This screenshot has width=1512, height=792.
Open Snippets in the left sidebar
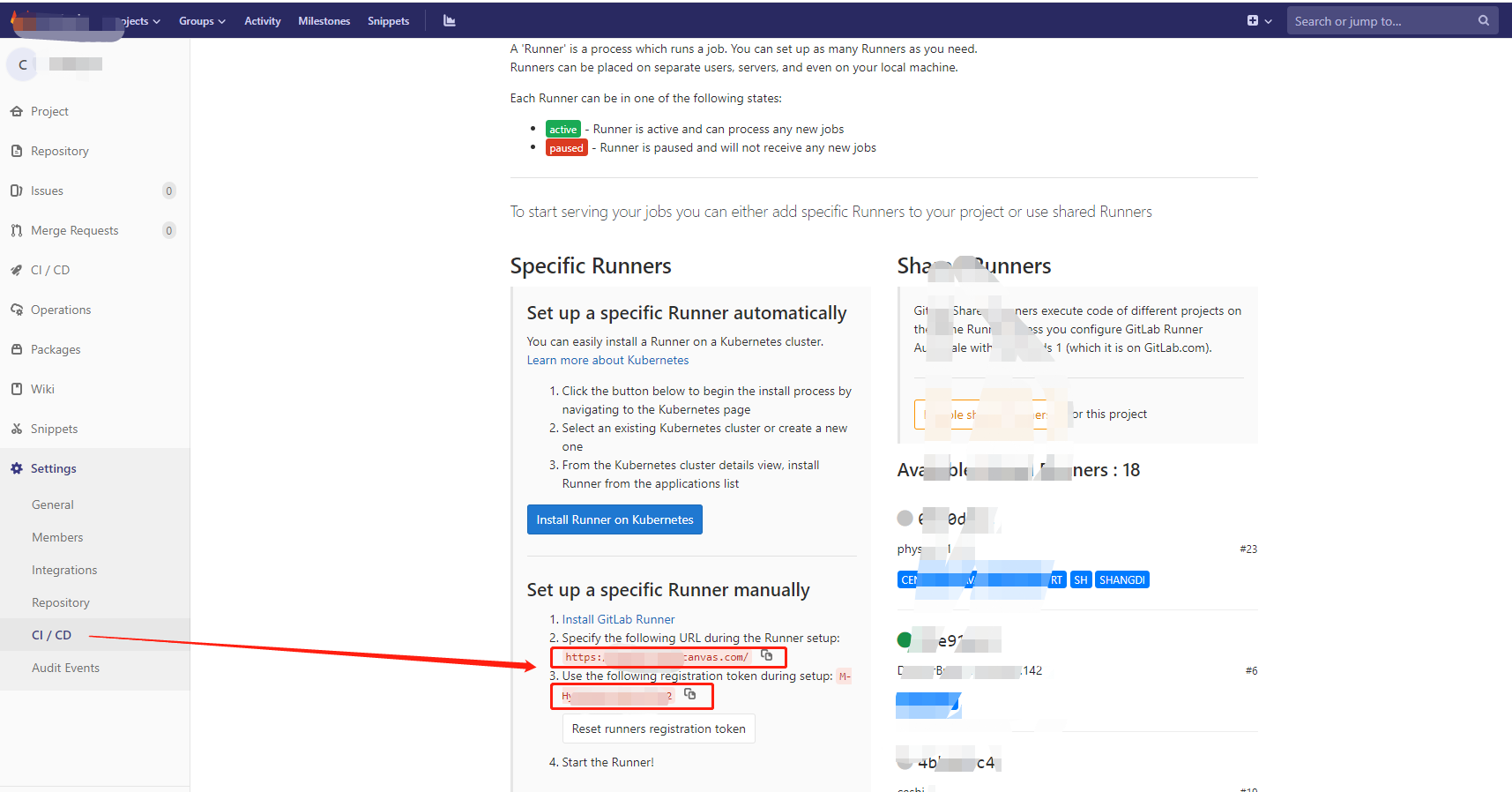tap(55, 429)
